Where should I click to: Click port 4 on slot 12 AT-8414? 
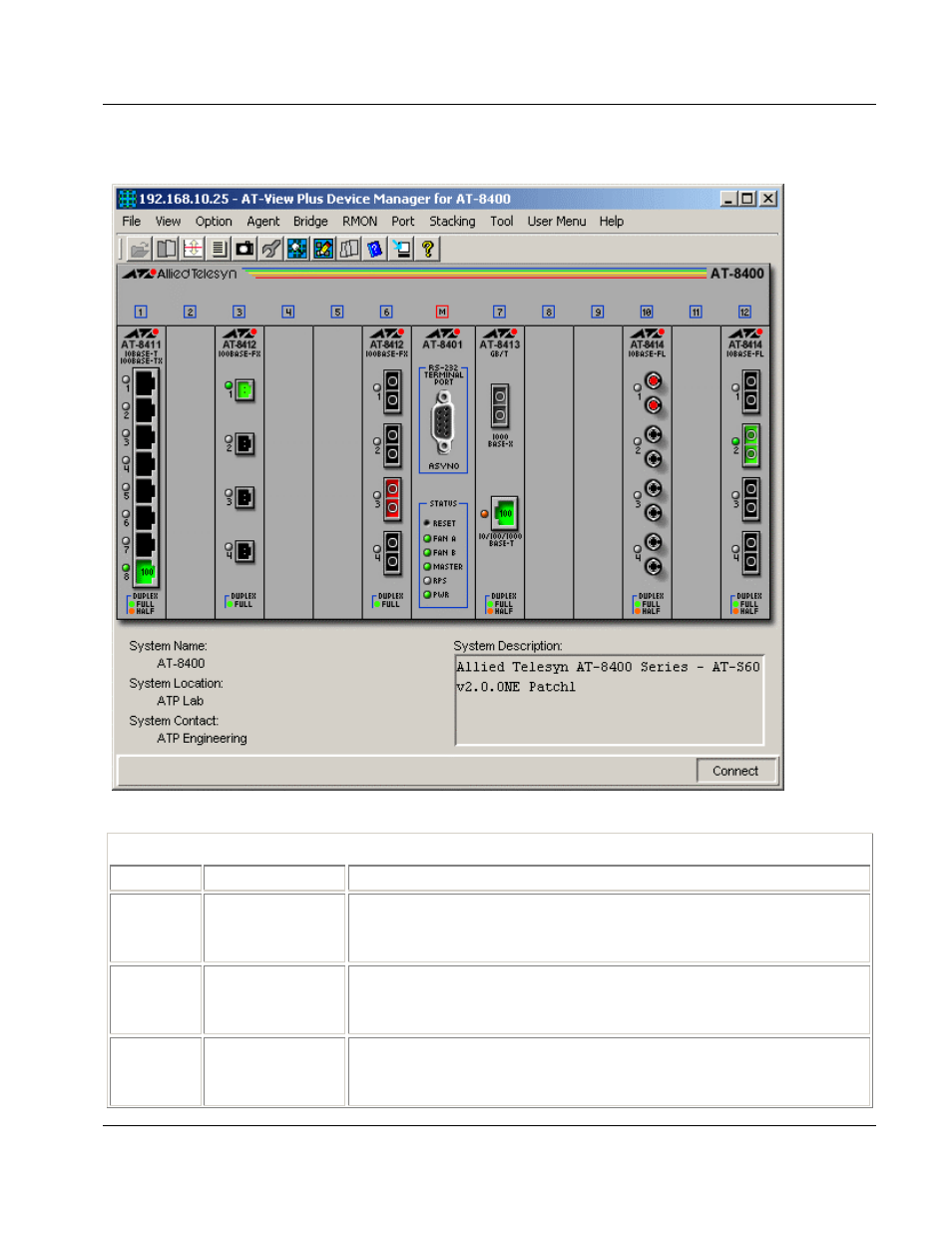click(x=750, y=552)
